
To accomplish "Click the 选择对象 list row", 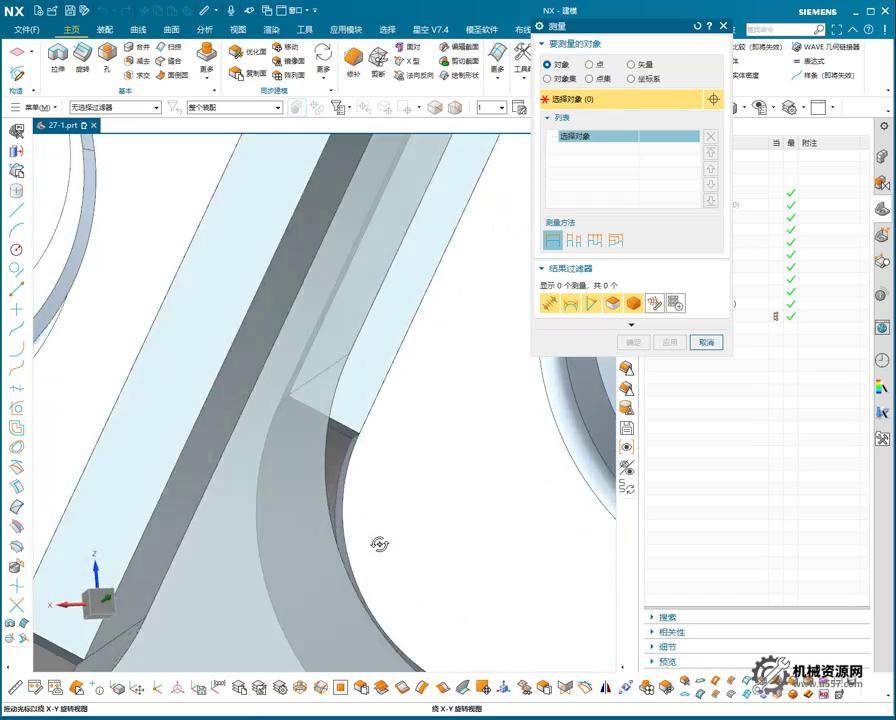I will point(622,136).
